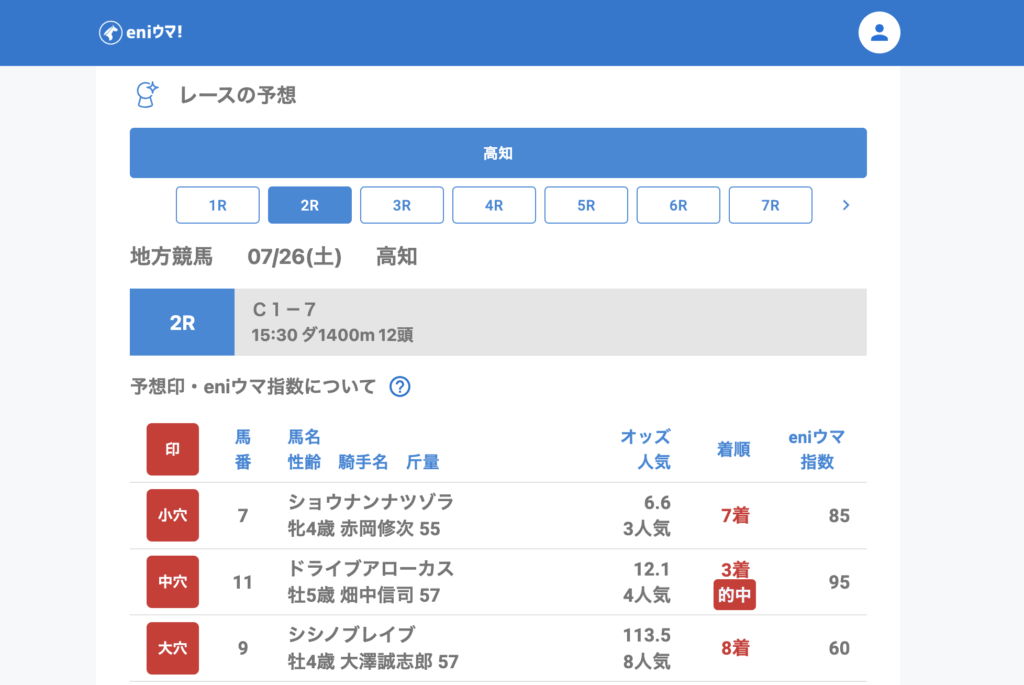Viewport: 1024px width, 685px height.
Task: Open the 6R race tab
Action: (678, 205)
